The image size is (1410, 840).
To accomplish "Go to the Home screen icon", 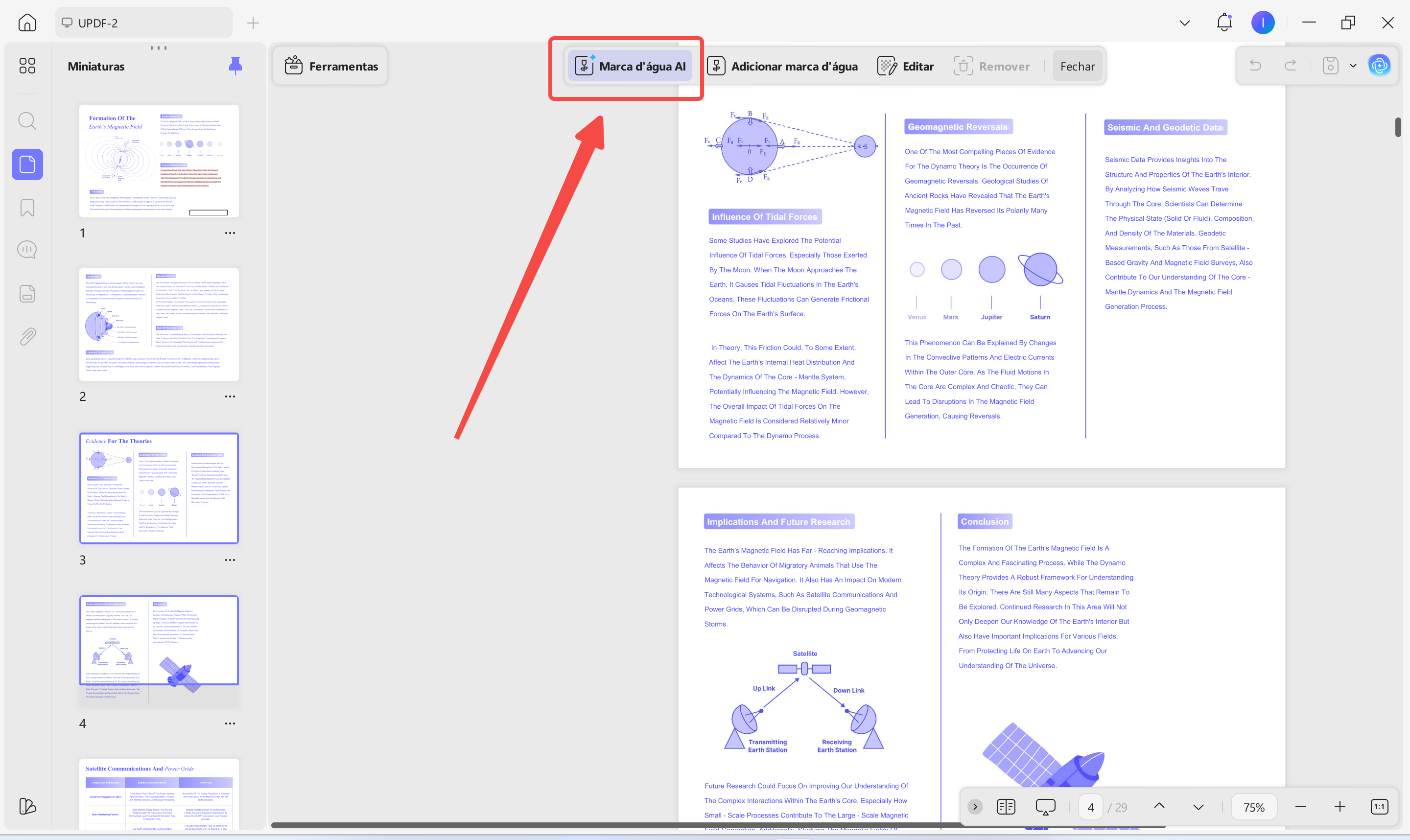I will 27,23.
